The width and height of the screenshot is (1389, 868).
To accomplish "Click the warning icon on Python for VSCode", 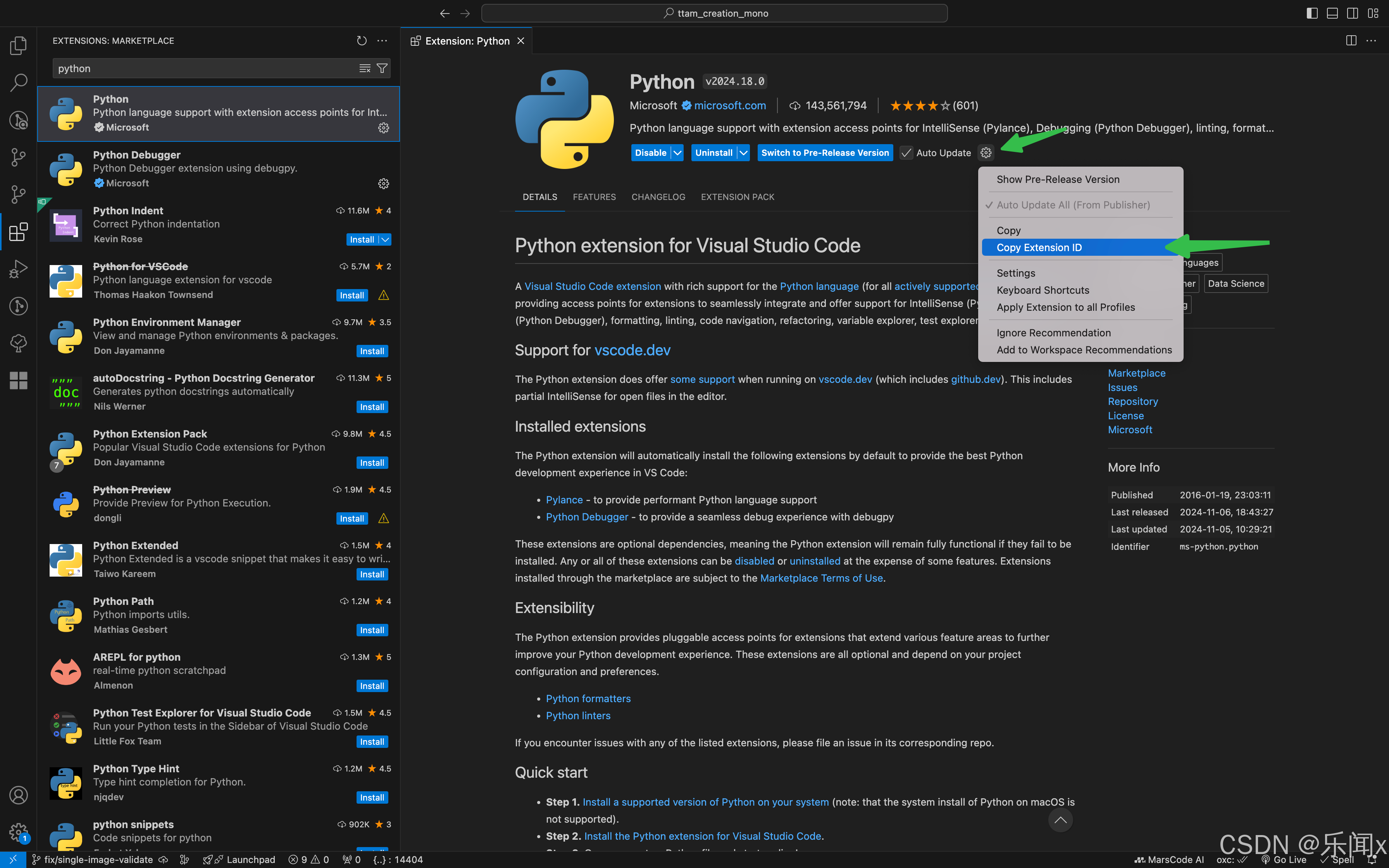I will coord(383,295).
